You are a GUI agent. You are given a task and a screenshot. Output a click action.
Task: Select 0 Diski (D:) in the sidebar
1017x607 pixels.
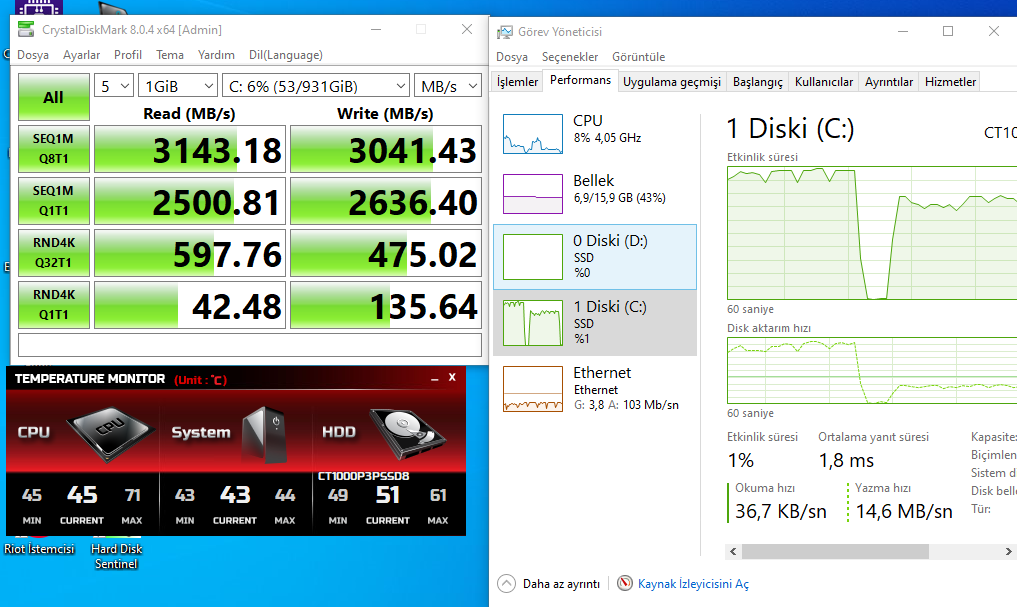595,257
